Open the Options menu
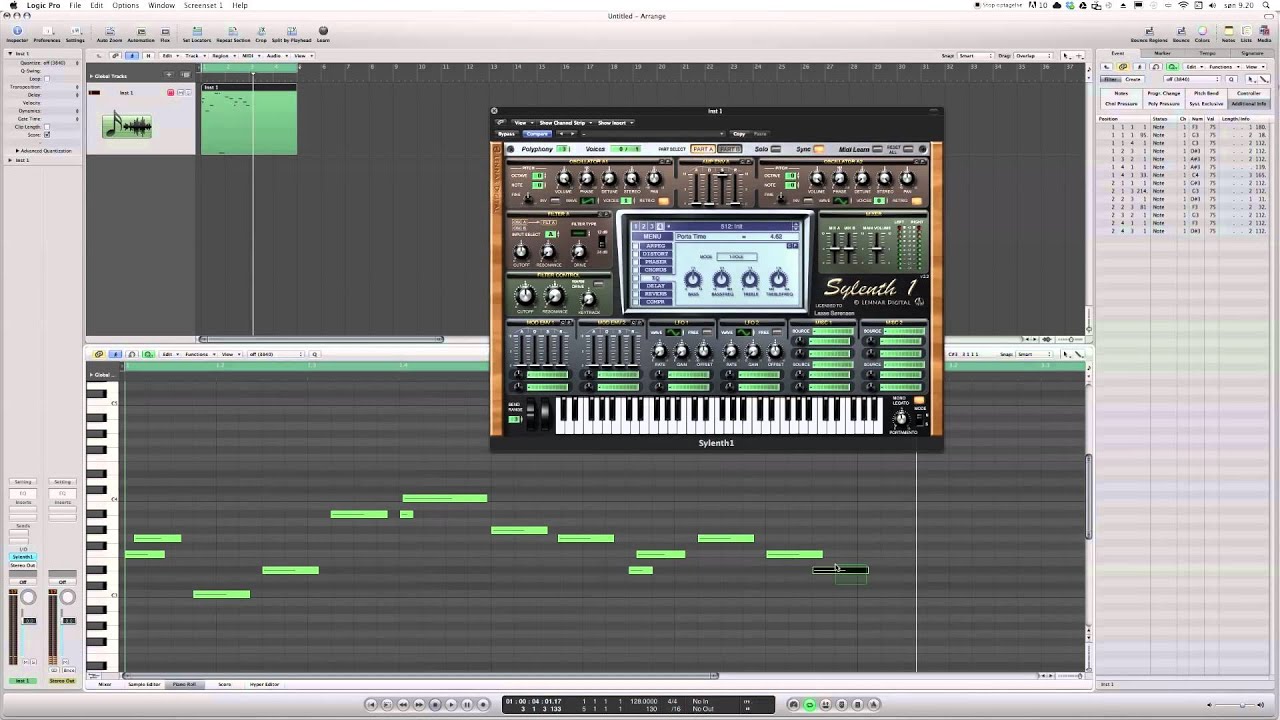This screenshot has width=1280, height=720. point(125,5)
